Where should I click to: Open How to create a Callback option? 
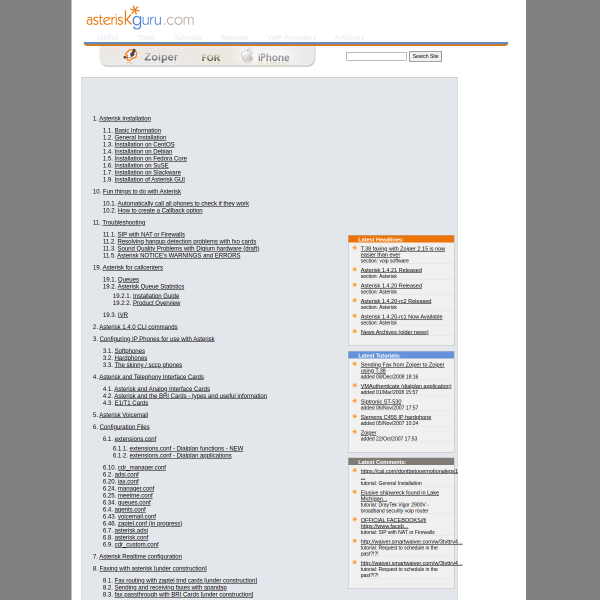(160, 210)
